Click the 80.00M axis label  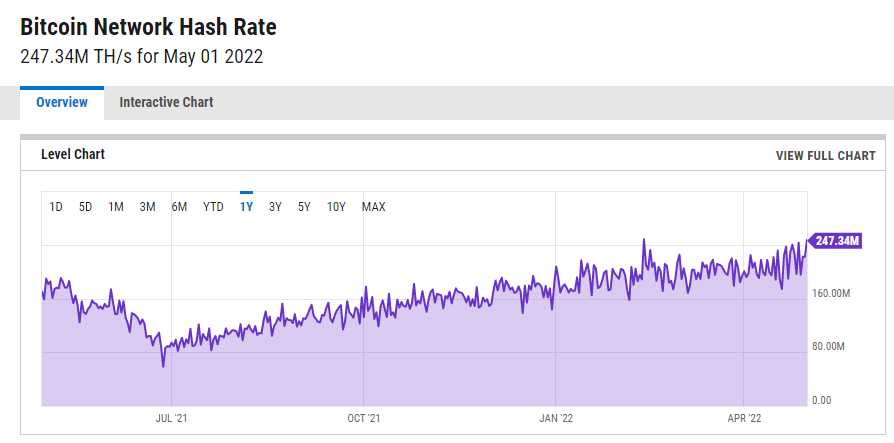[x=828, y=347]
